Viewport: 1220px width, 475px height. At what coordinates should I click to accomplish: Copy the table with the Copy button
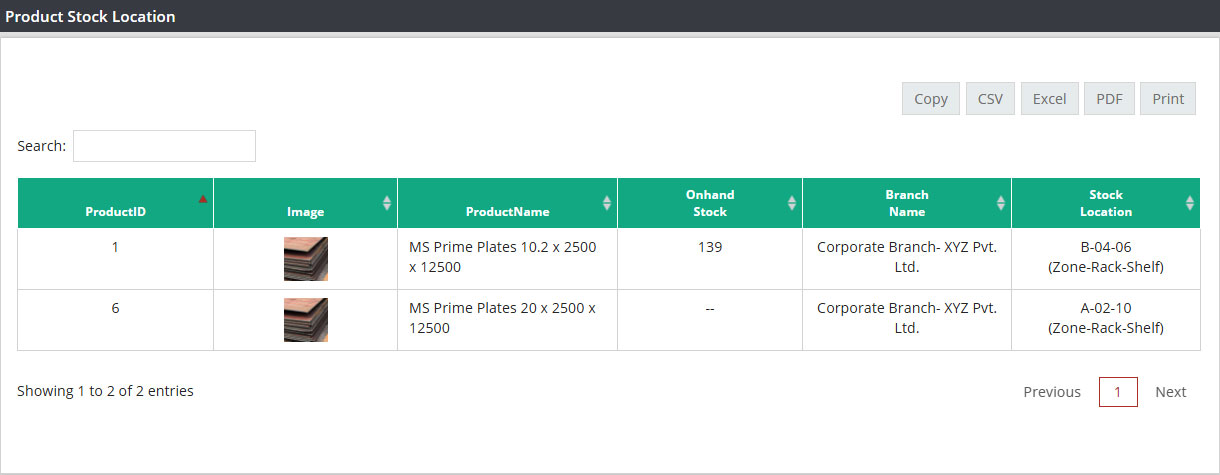tap(931, 99)
